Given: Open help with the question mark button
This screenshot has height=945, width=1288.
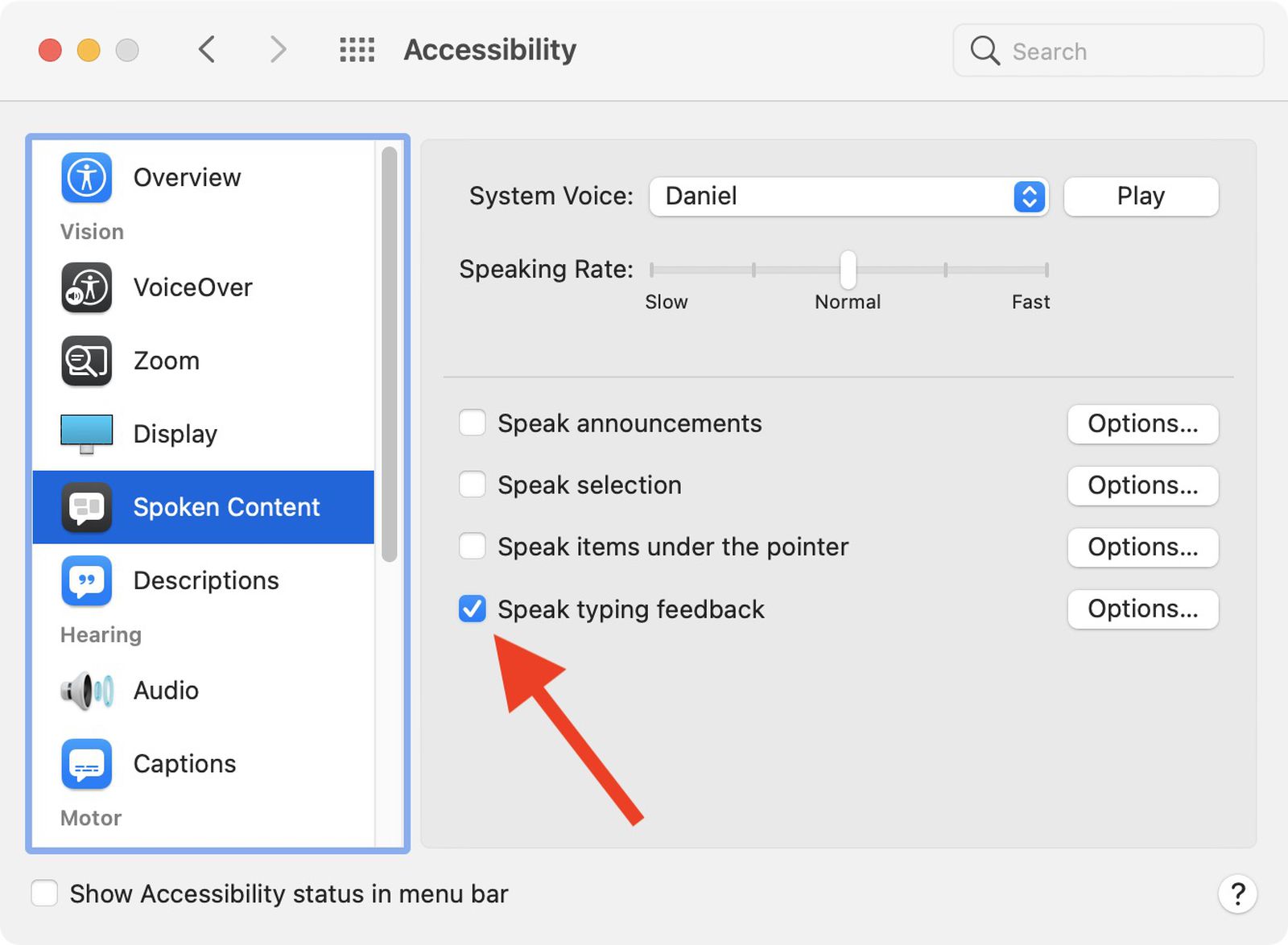Looking at the screenshot, I should [1237, 893].
